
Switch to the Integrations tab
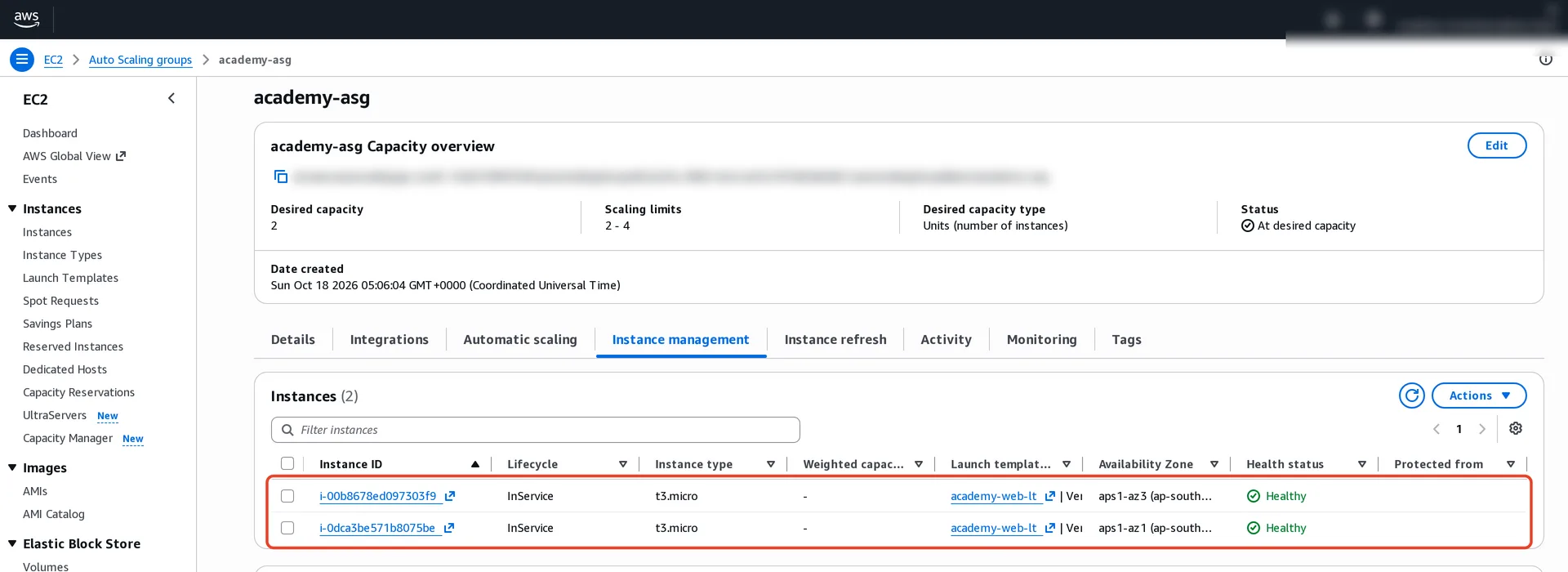390,339
